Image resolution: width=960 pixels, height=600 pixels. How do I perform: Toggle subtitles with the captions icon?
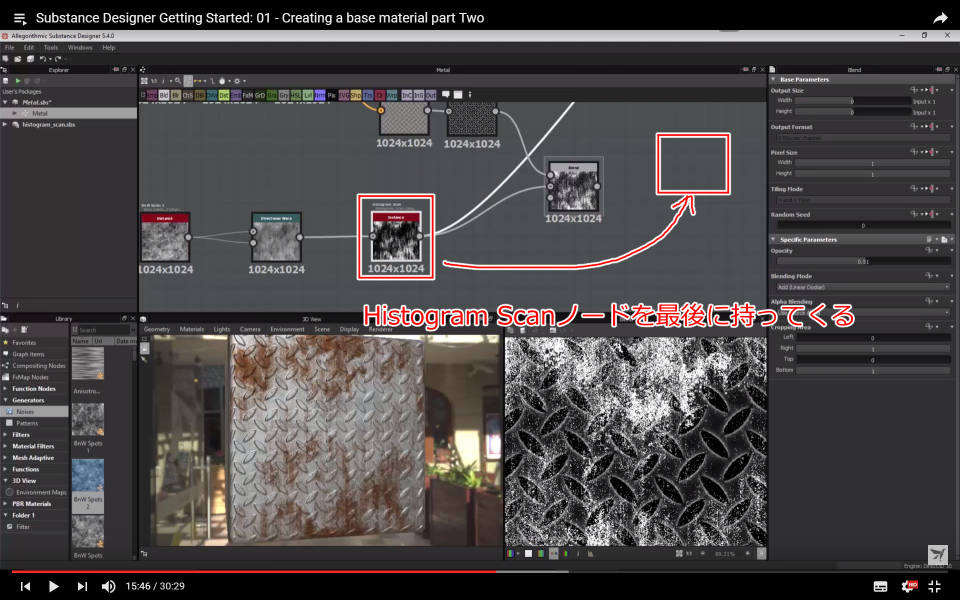tap(880, 587)
